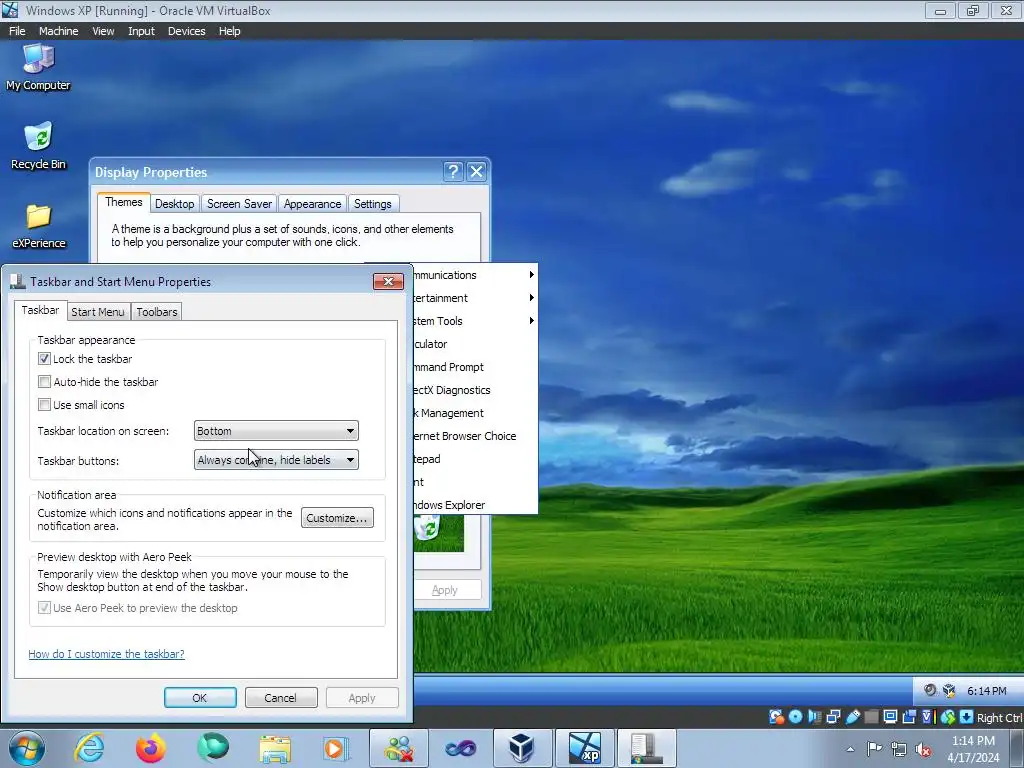Click VirtualBox keyboard capture arrow indicator
The height and width of the screenshot is (768, 1024).
pyautogui.click(x=967, y=717)
